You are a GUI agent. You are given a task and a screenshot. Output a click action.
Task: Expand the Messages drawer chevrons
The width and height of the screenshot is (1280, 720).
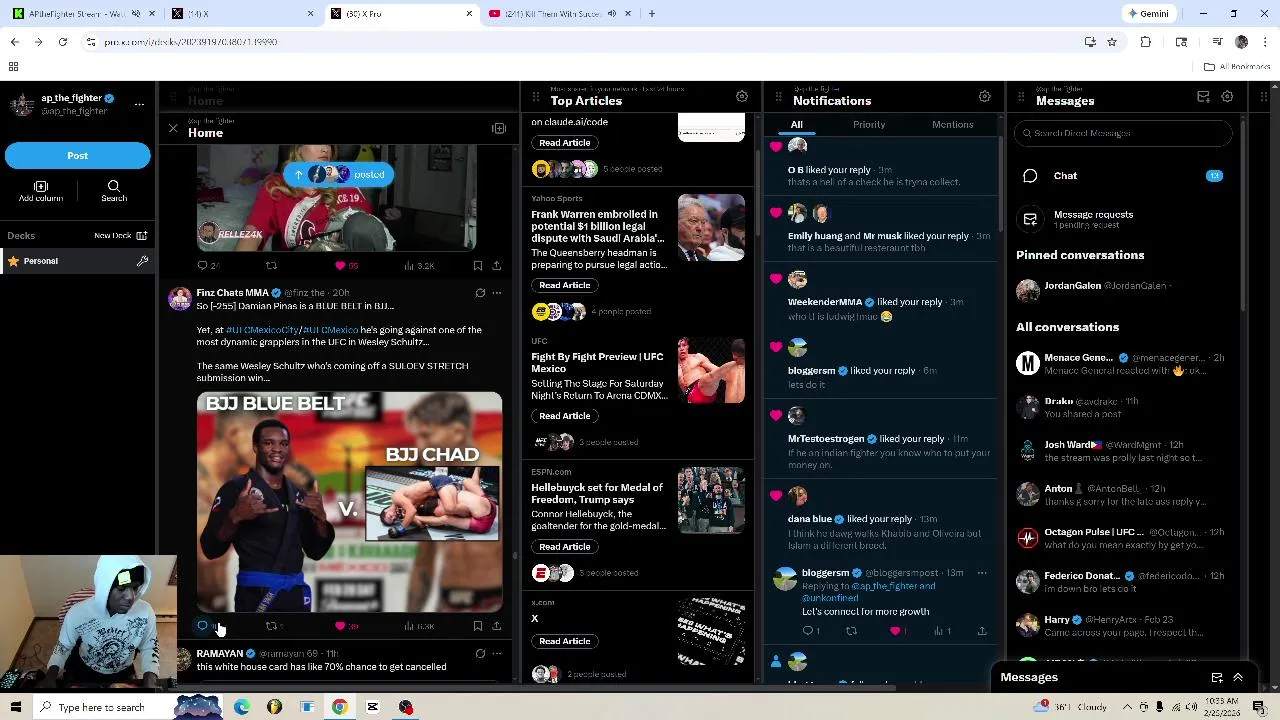tap(1238, 677)
